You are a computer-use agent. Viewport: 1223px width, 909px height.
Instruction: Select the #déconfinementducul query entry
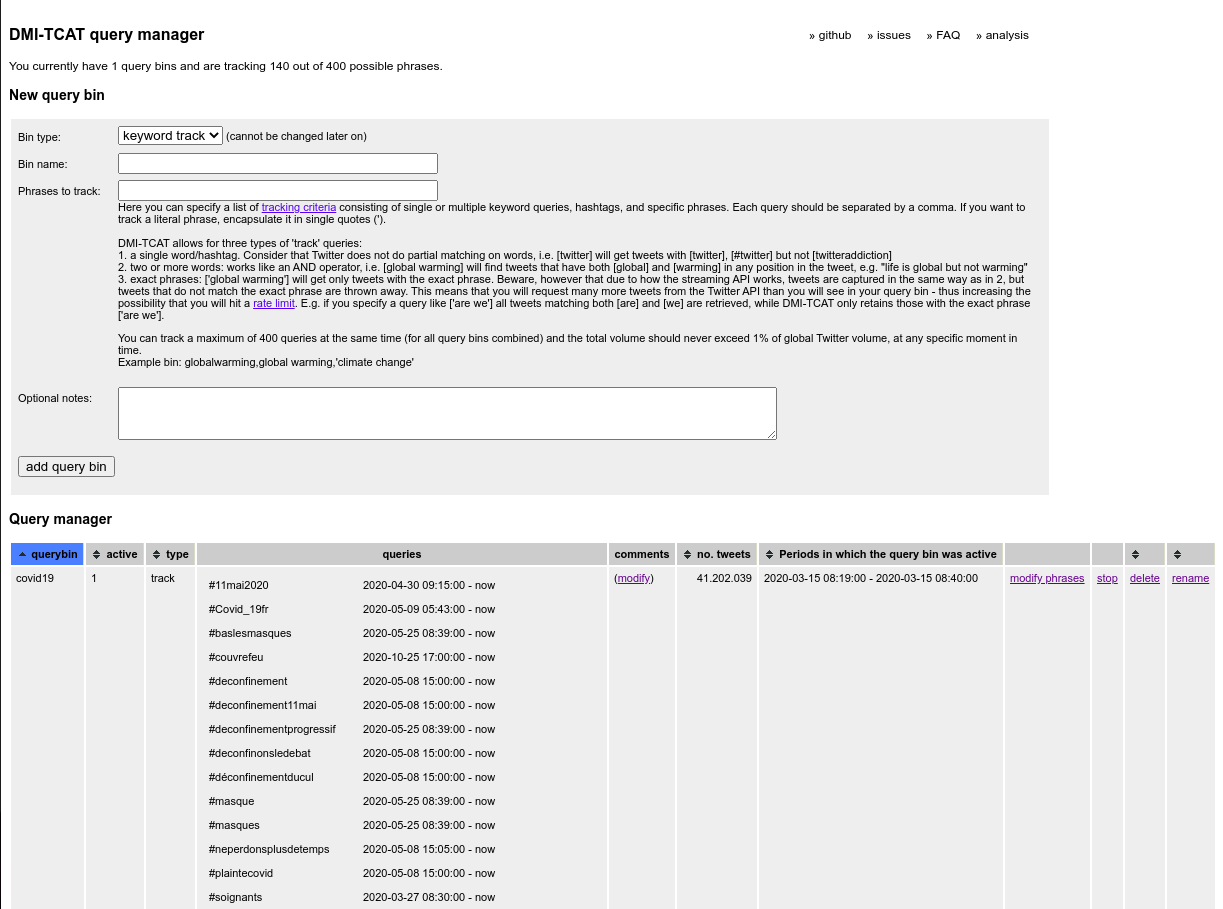(x=261, y=777)
